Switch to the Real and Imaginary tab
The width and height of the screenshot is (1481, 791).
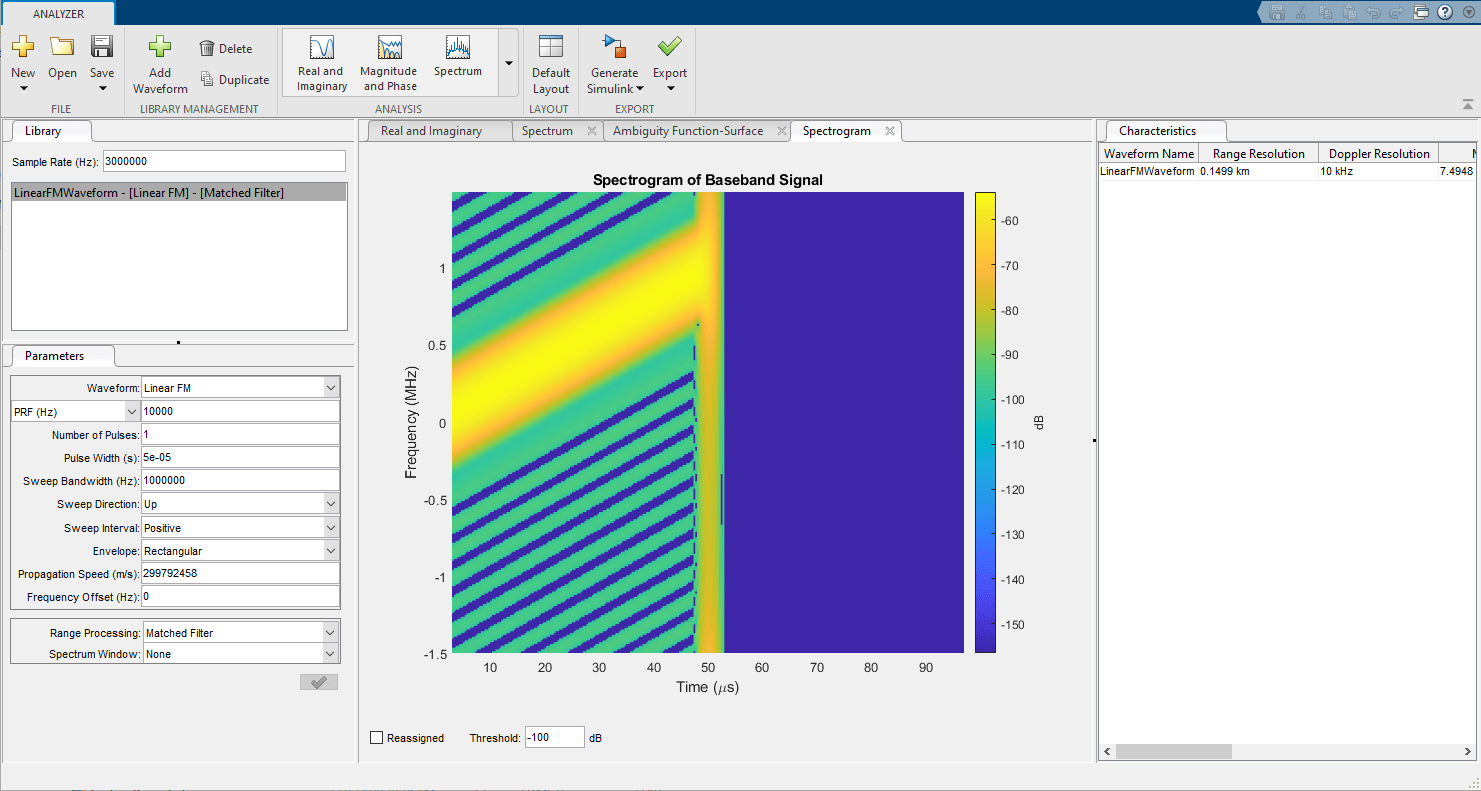tap(431, 131)
